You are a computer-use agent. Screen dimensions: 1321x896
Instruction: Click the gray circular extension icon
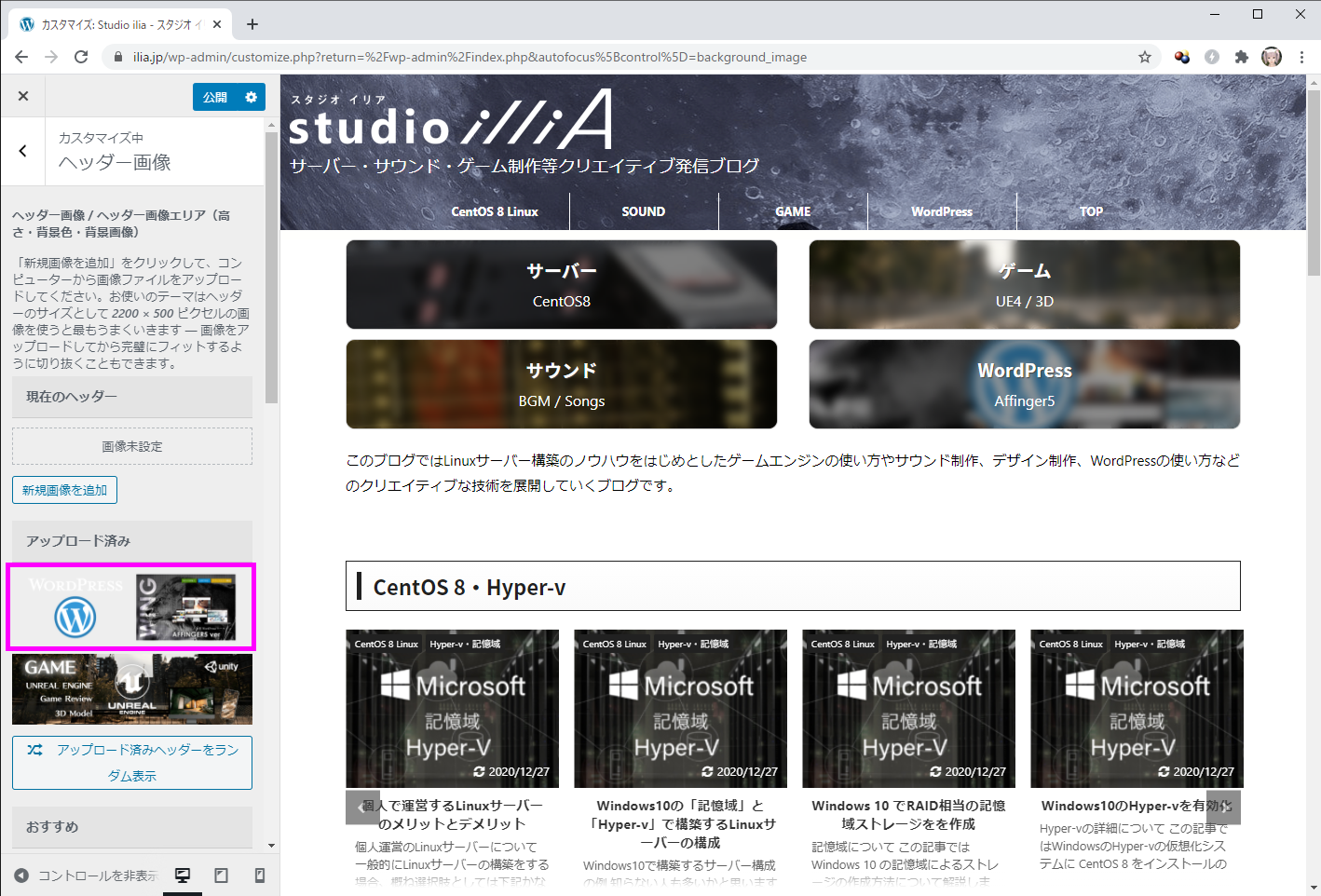tap(1212, 57)
